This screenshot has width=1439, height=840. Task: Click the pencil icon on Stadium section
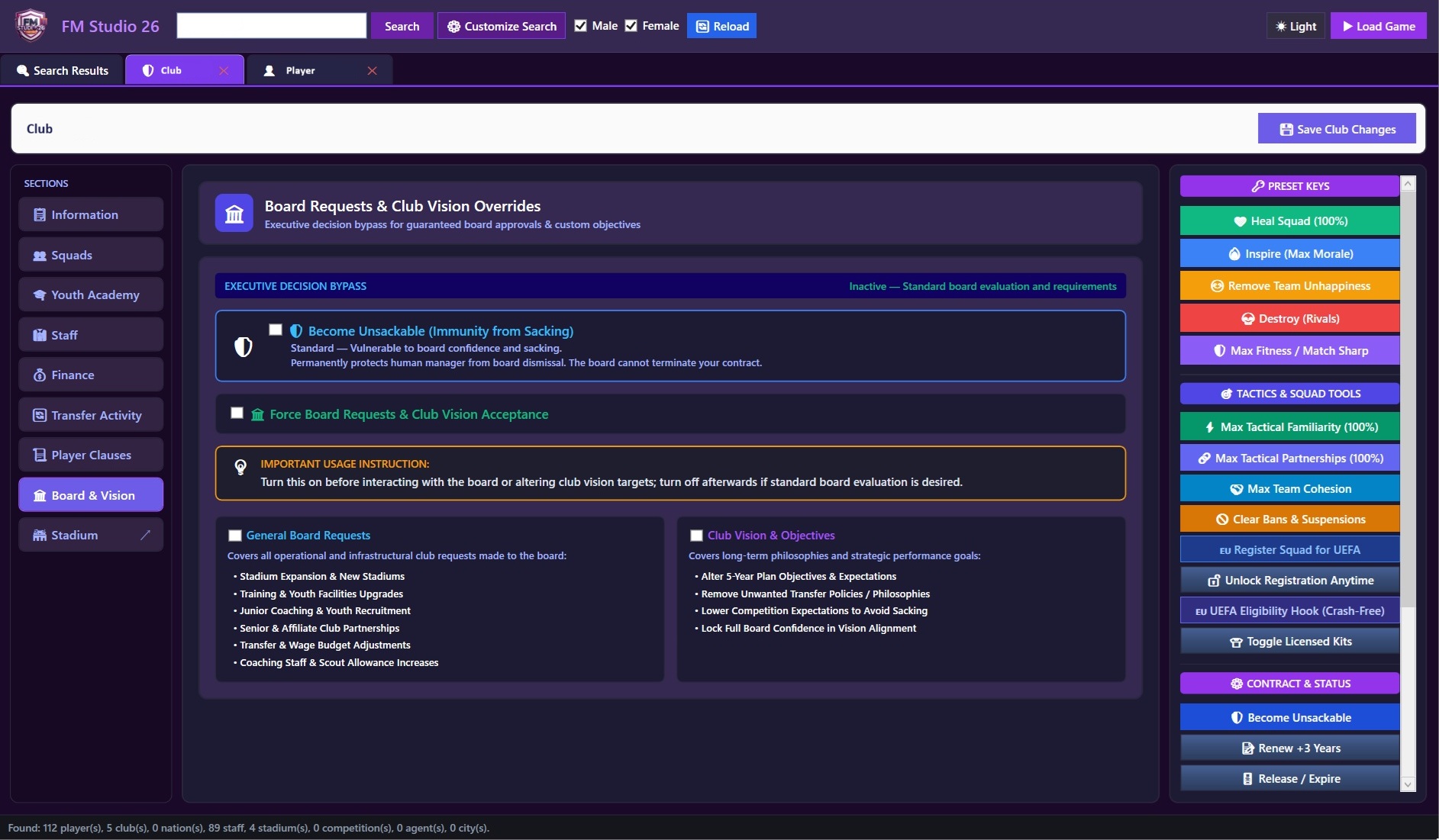(x=145, y=535)
